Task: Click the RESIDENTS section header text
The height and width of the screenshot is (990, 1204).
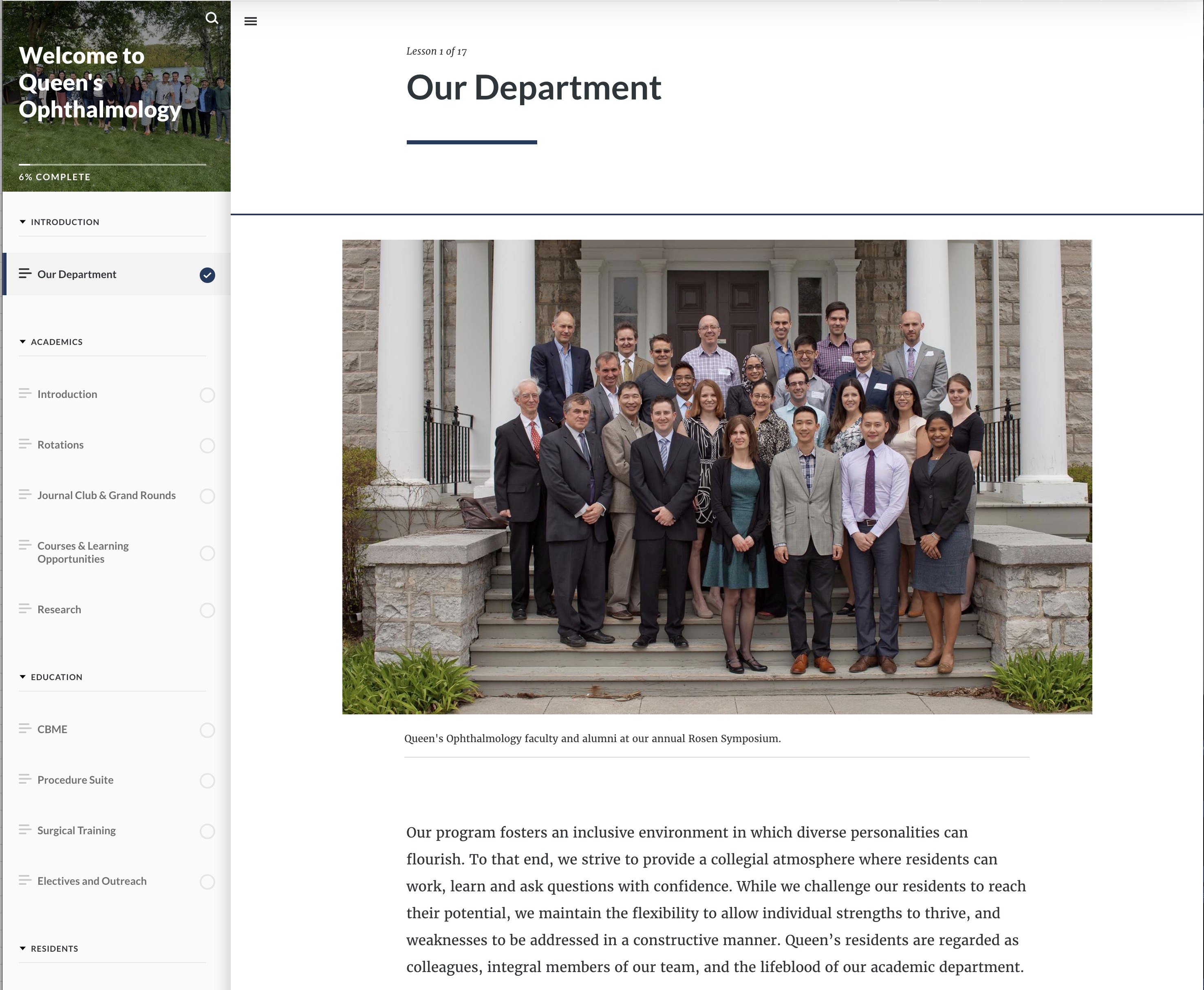Action: 54,948
